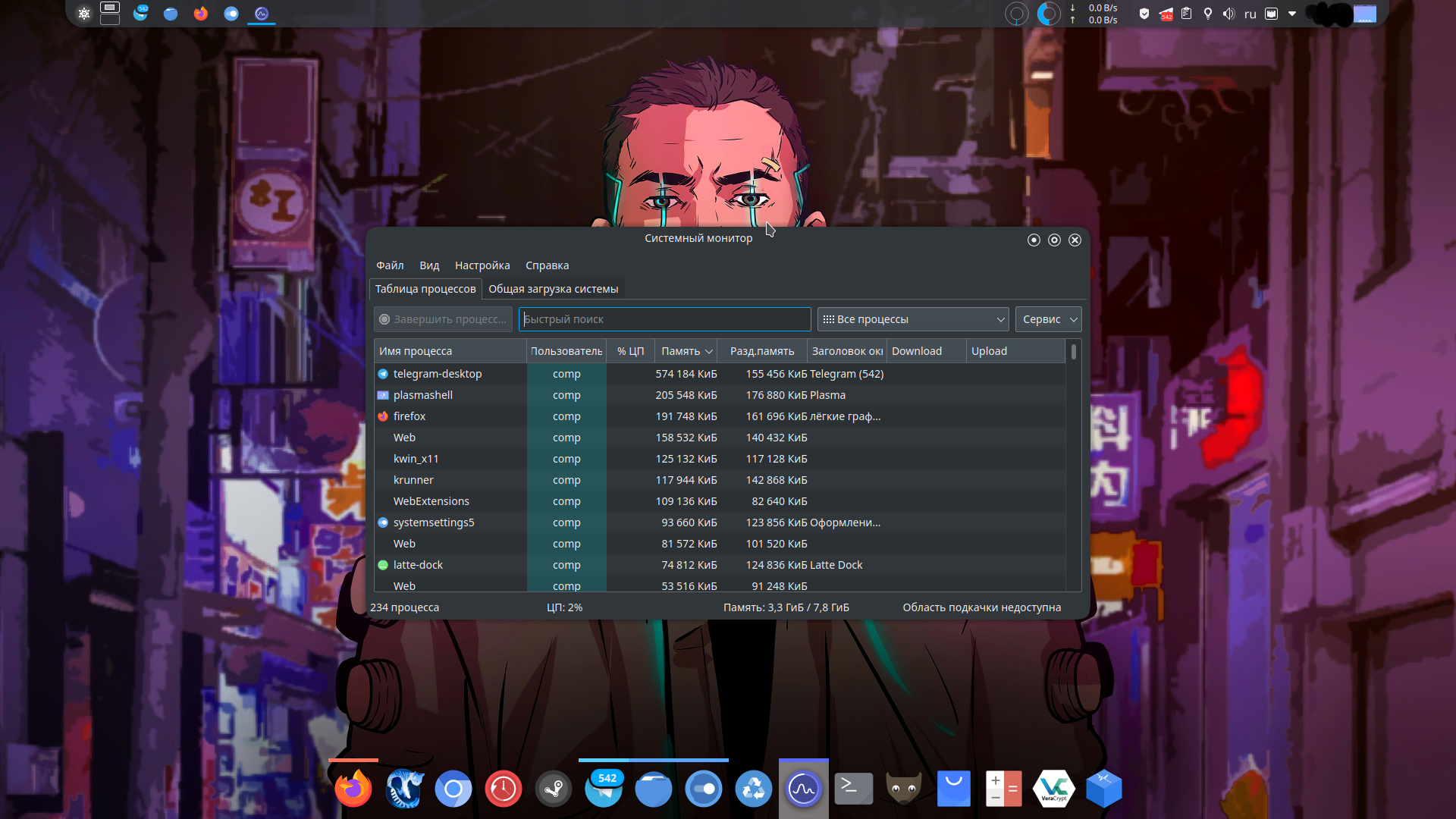
Task: Open the Настройка menu
Action: pyautogui.click(x=482, y=265)
